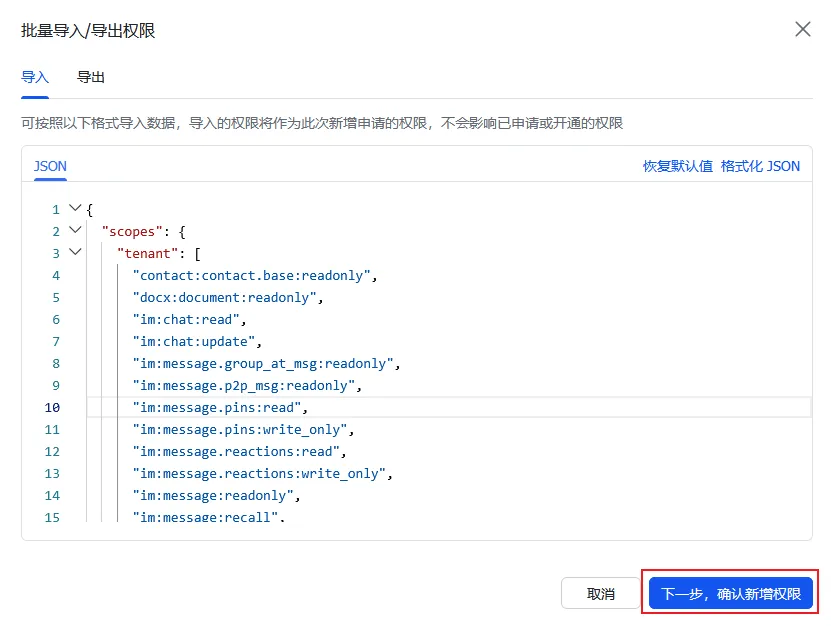Click the 取消 button
This screenshot has width=831, height=626.
point(600,593)
